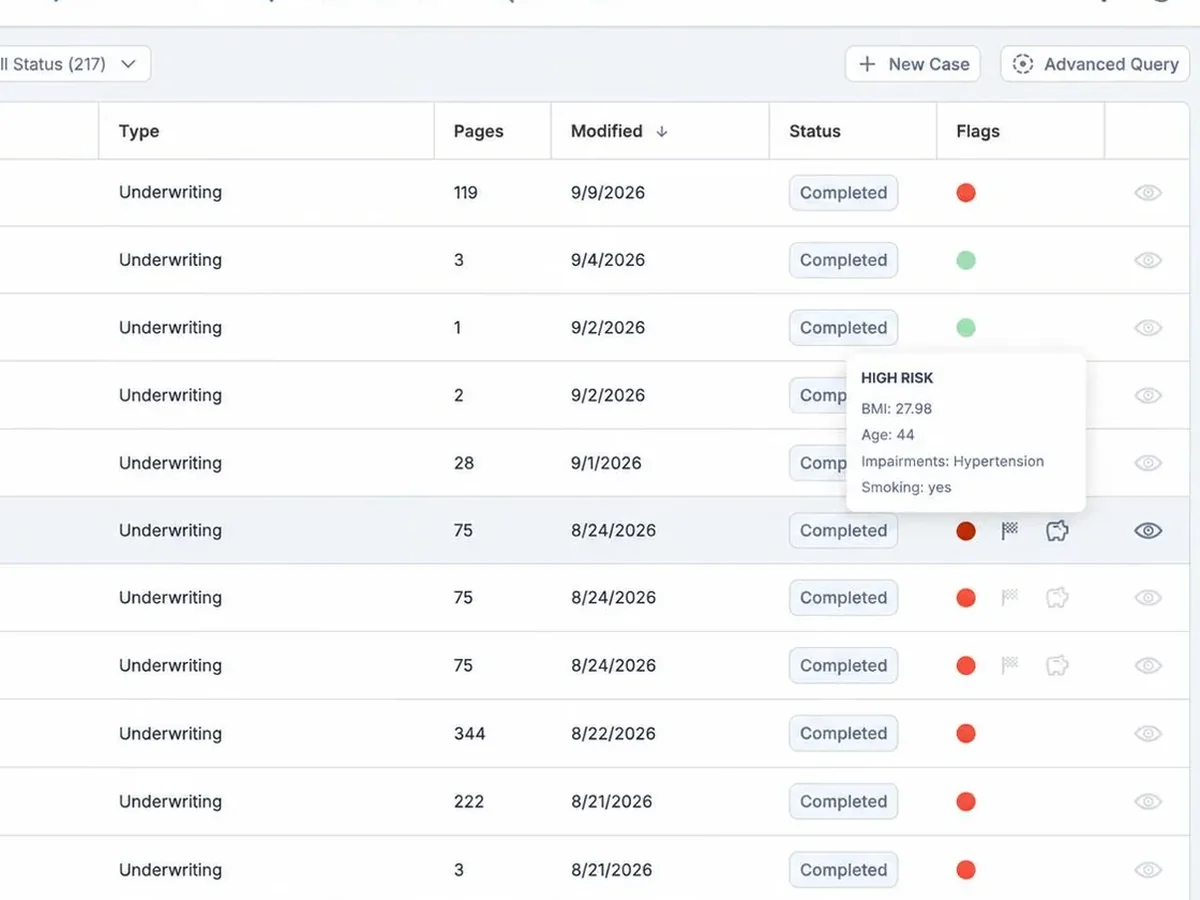1200x900 pixels.
Task: Click the BMI: 27.98 tooltip line
Action: [x=896, y=409]
